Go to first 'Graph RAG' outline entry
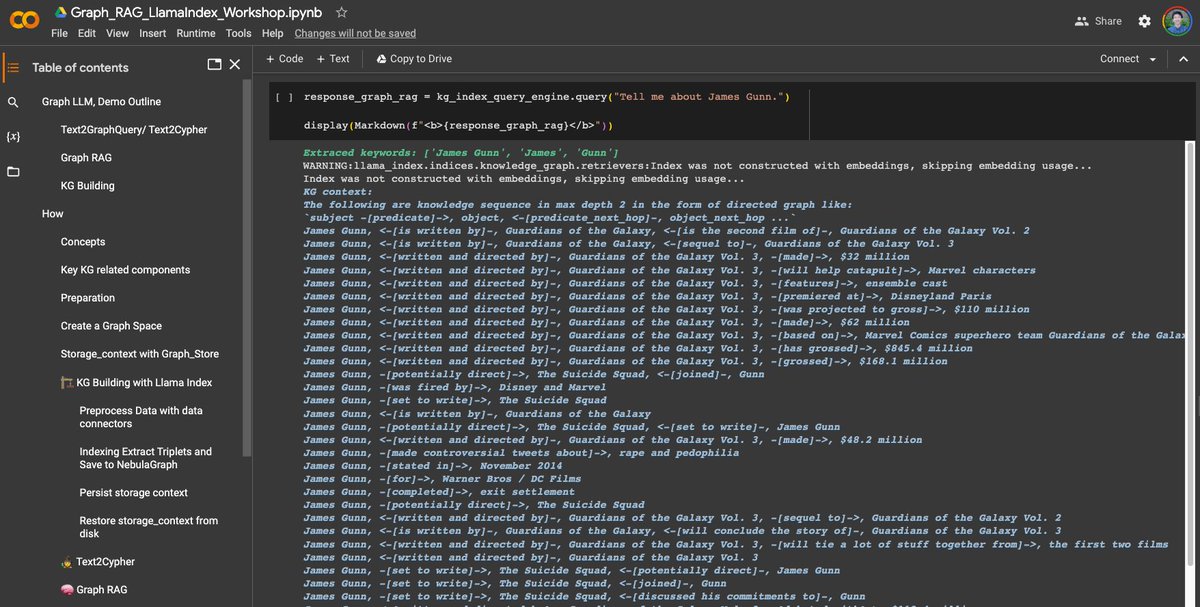 coord(86,158)
